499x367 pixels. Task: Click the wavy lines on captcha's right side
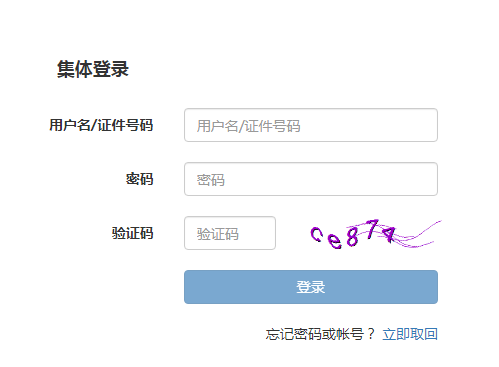tap(419, 235)
